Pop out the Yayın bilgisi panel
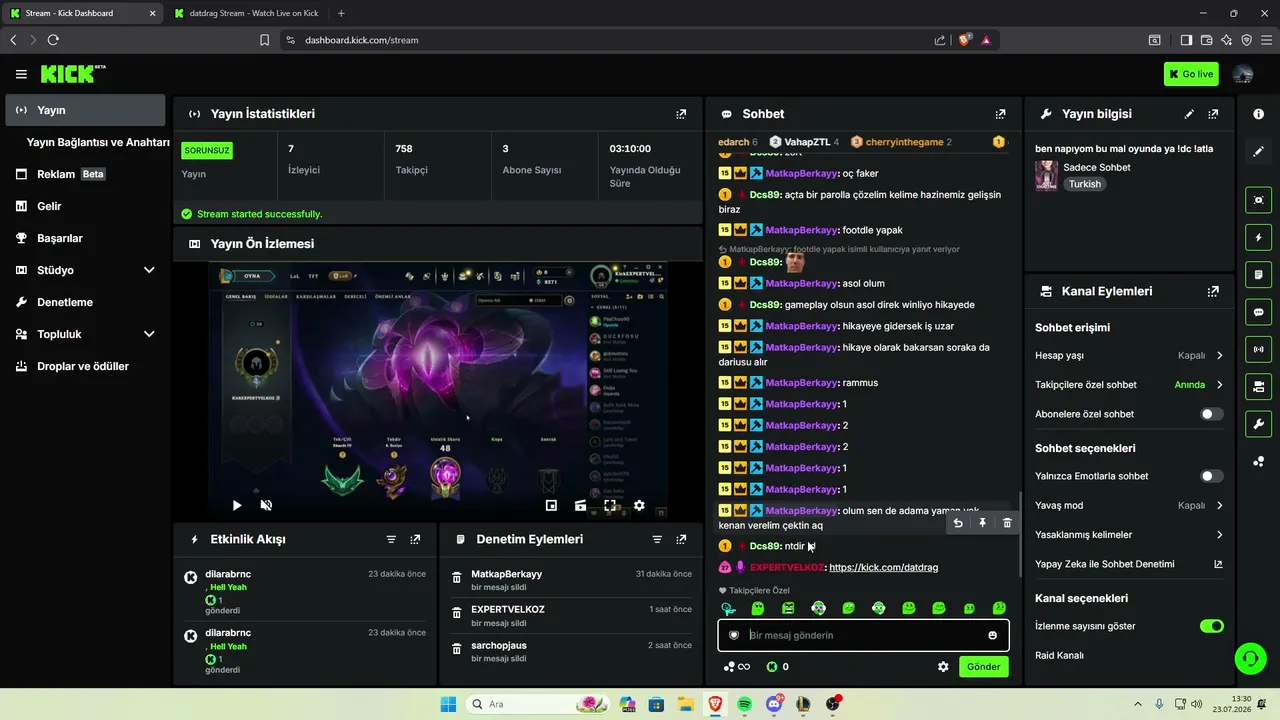 [1213, 114]
